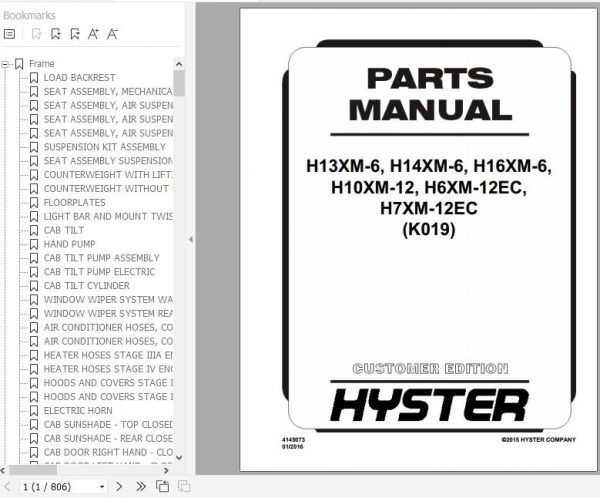
Task: Open CAB TILT bookmark
Action: pyautogui.click(x=64, y=230)
